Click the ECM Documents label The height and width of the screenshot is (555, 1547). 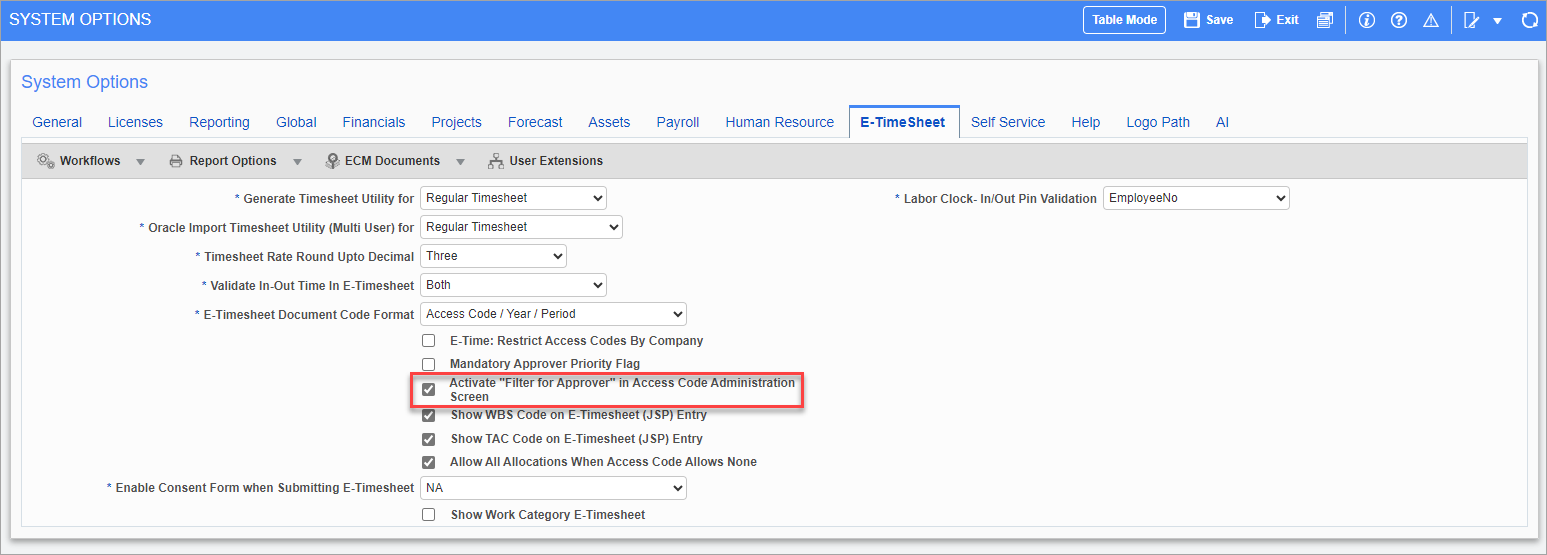pos(392,161)
